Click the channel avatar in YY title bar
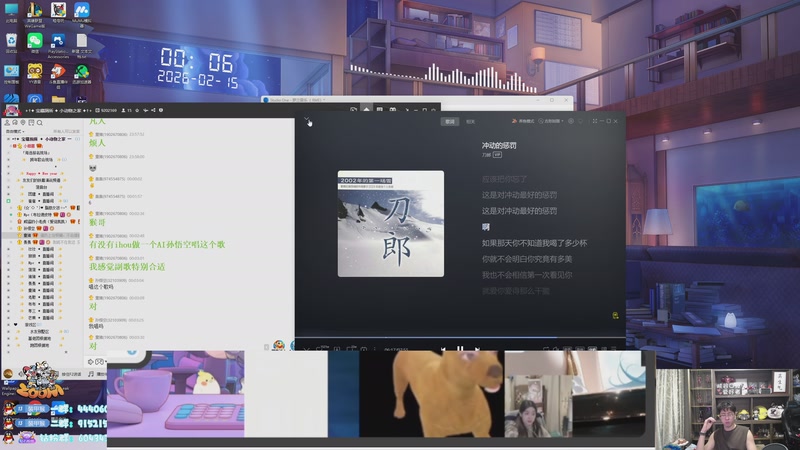Screen dimensions: 800x450 click(11, 110)
